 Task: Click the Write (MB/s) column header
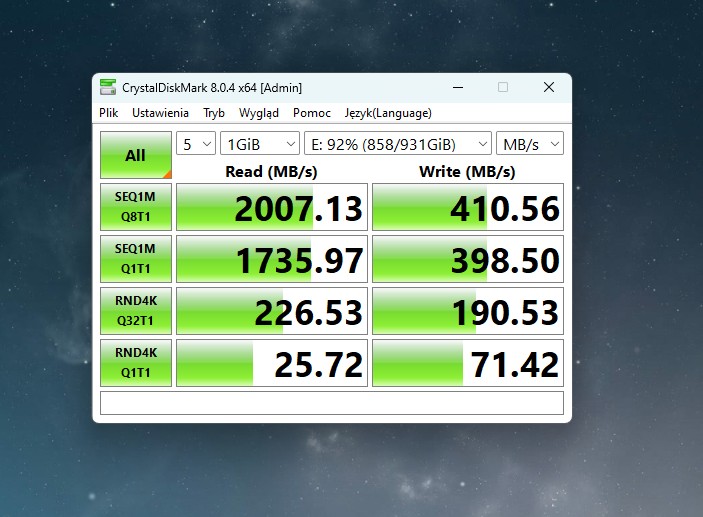[x=467, y=172]
